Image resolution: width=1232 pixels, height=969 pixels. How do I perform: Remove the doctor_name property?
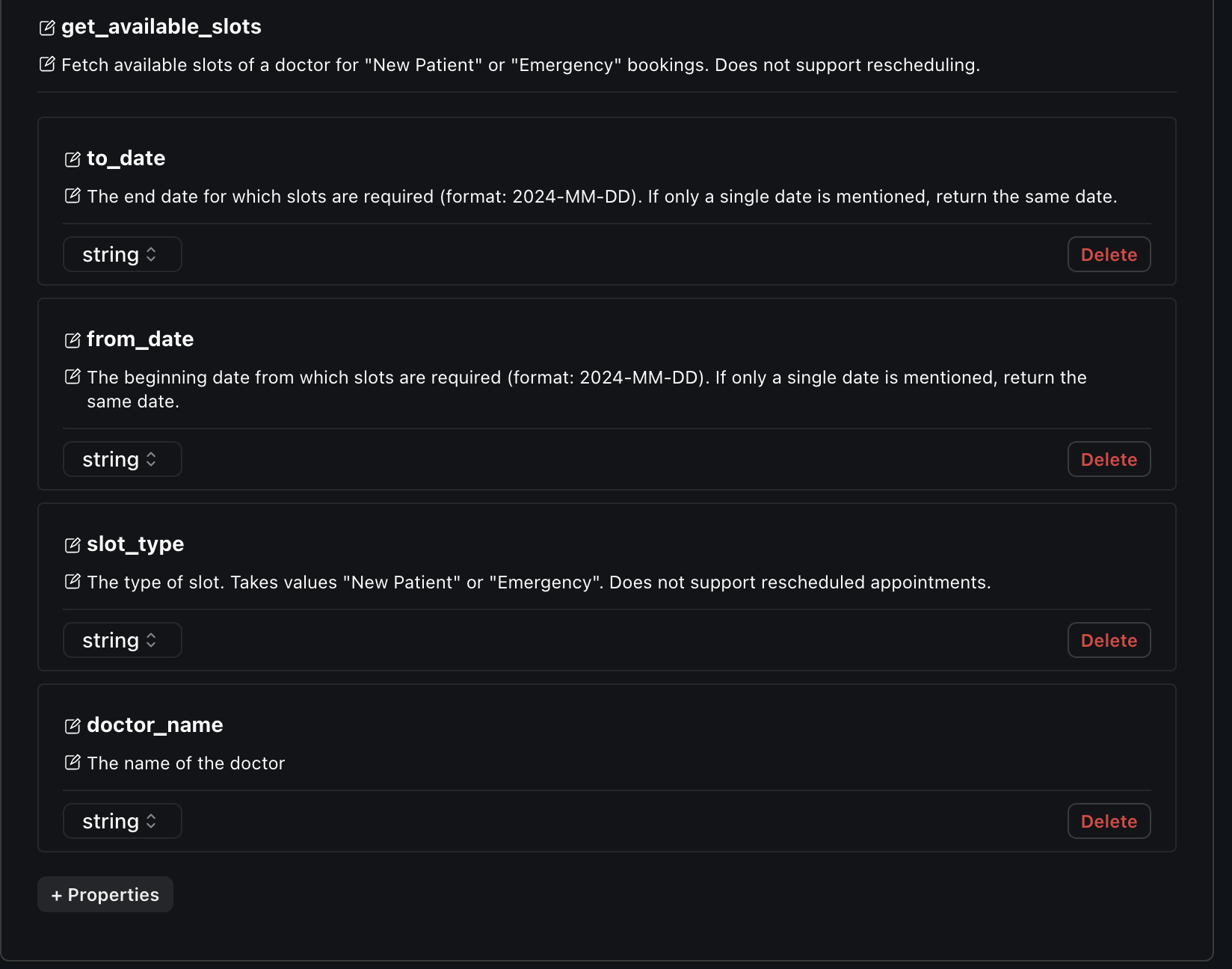coord(1109,821)
